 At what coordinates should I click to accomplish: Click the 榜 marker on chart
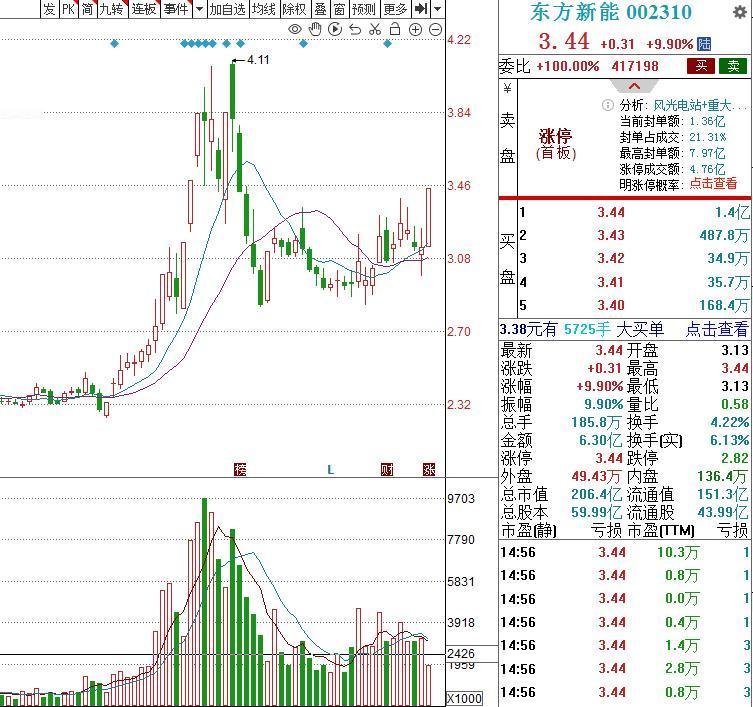[x=240, y=469]
